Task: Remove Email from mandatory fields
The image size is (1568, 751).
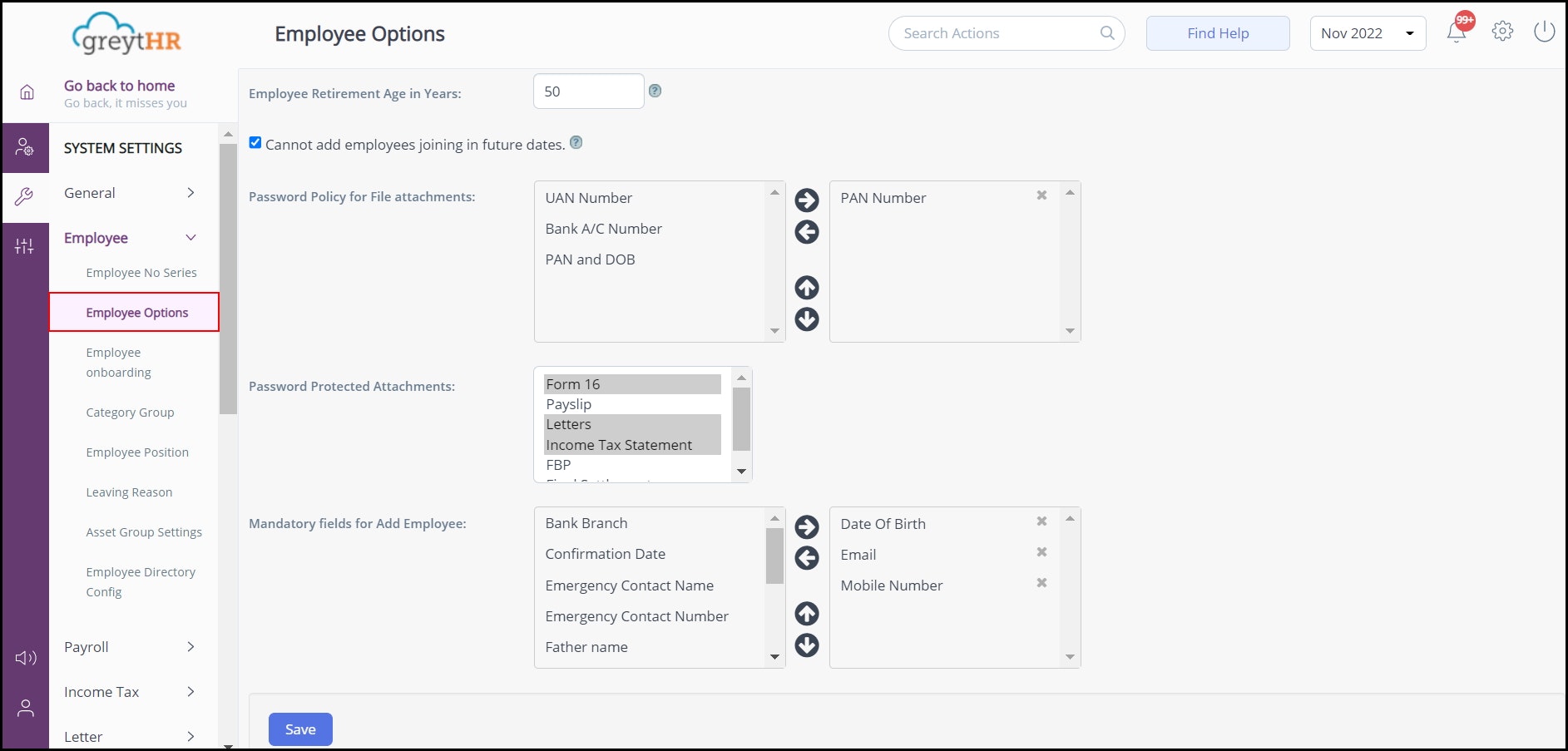Action: coord(1041,552)
